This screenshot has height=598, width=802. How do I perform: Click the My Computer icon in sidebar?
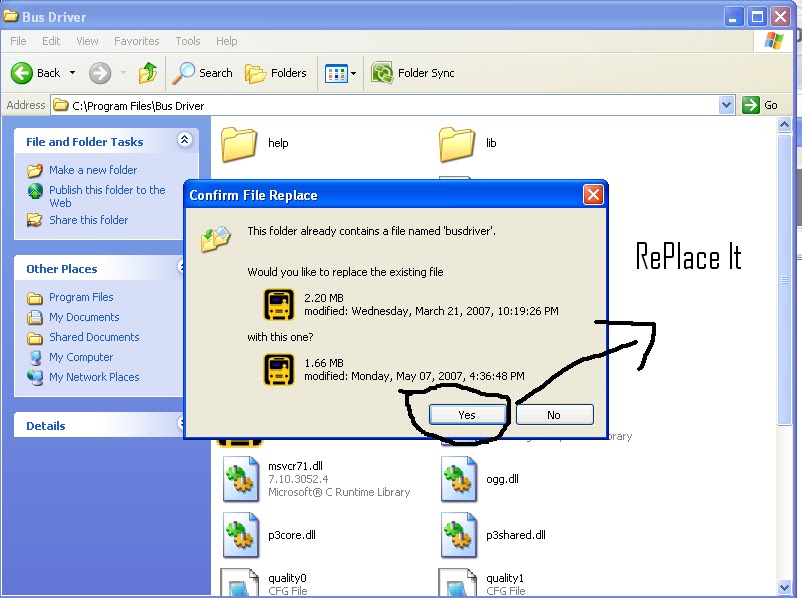click(35, 357)
